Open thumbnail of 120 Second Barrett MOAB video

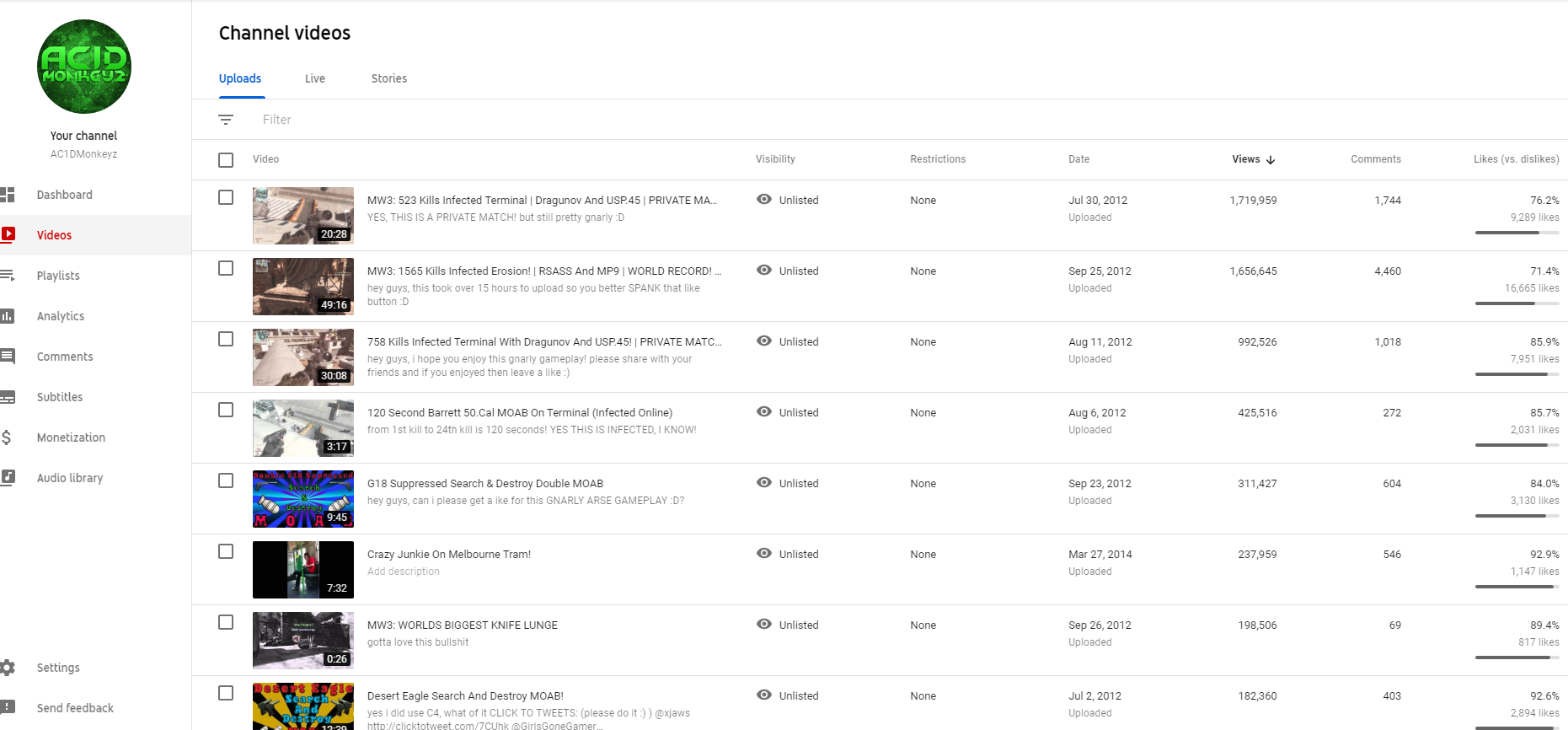point(303,428)
